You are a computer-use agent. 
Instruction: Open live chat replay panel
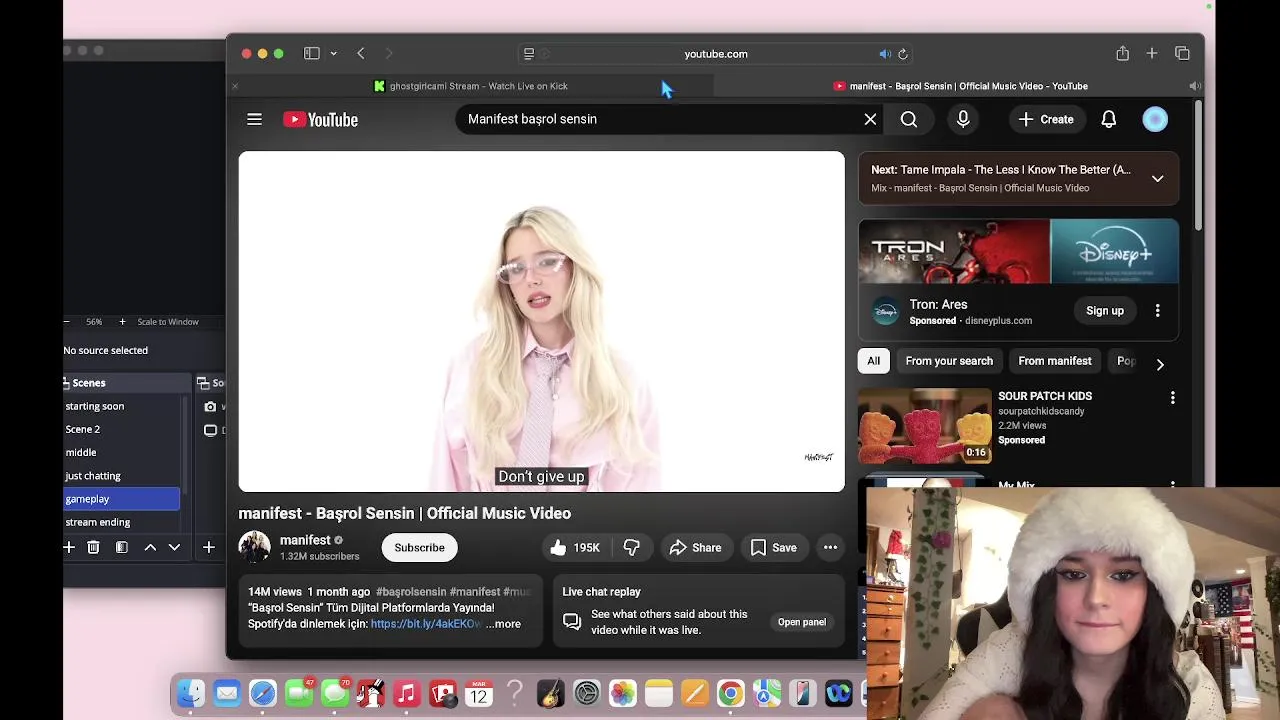pyautogui.click(x=802, y=622)
